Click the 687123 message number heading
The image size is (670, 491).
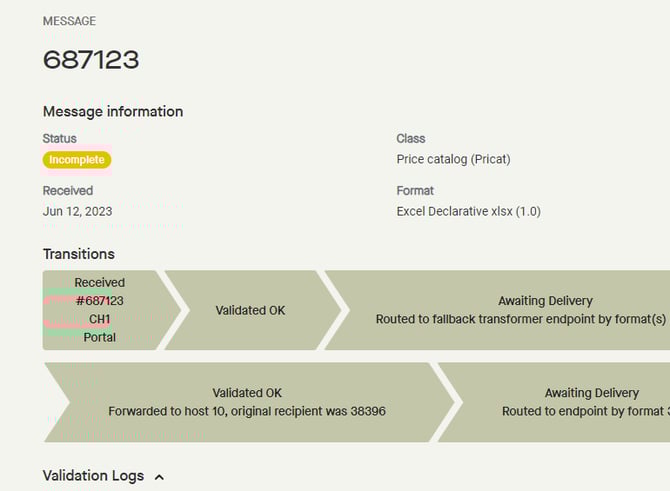coord(91,60)
